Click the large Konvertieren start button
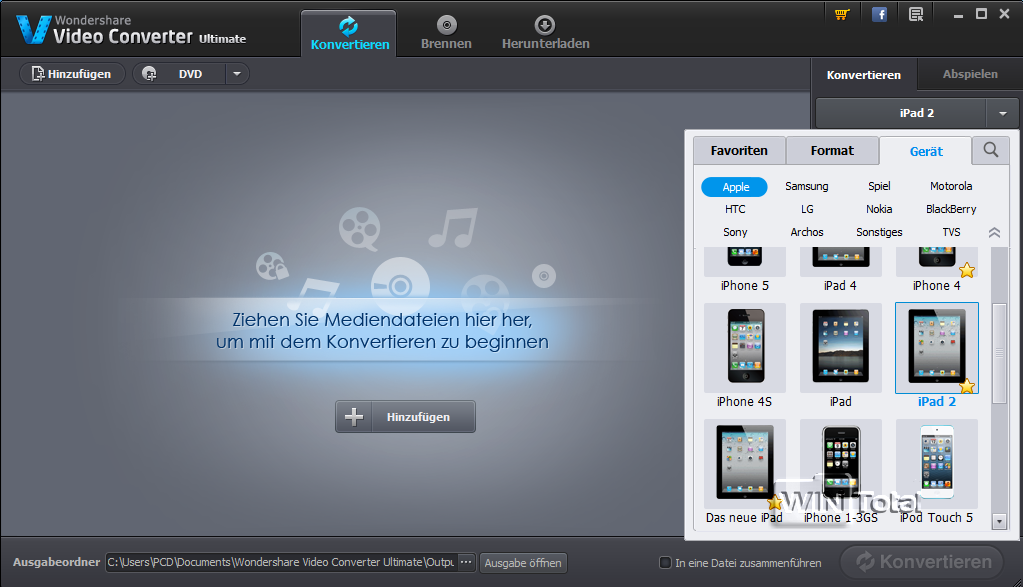 [x=921, y=562]
